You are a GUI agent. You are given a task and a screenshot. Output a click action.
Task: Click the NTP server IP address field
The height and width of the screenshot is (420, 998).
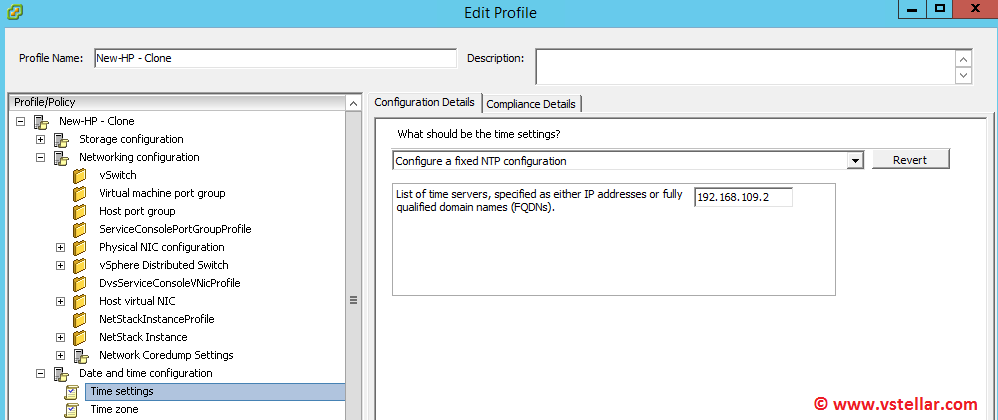(742, 198)
